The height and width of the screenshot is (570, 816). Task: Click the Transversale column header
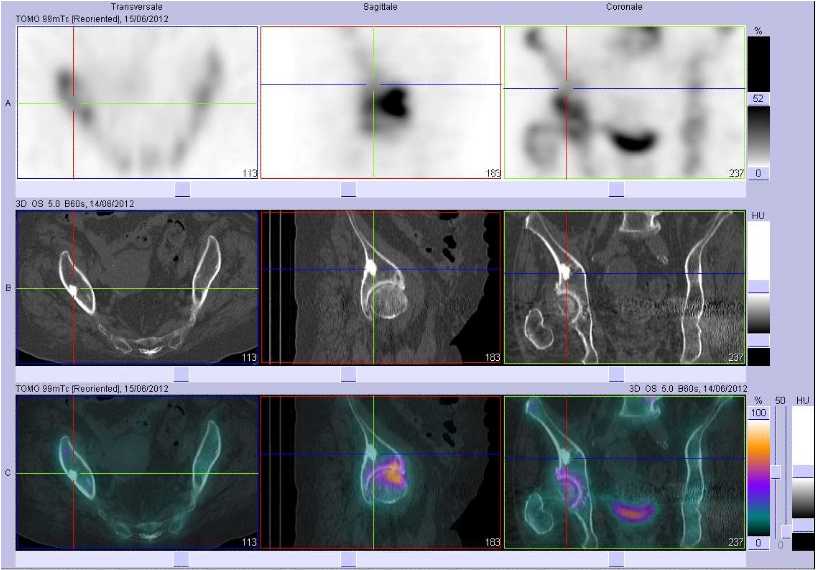pyautogui.click(x=137, y=7)
